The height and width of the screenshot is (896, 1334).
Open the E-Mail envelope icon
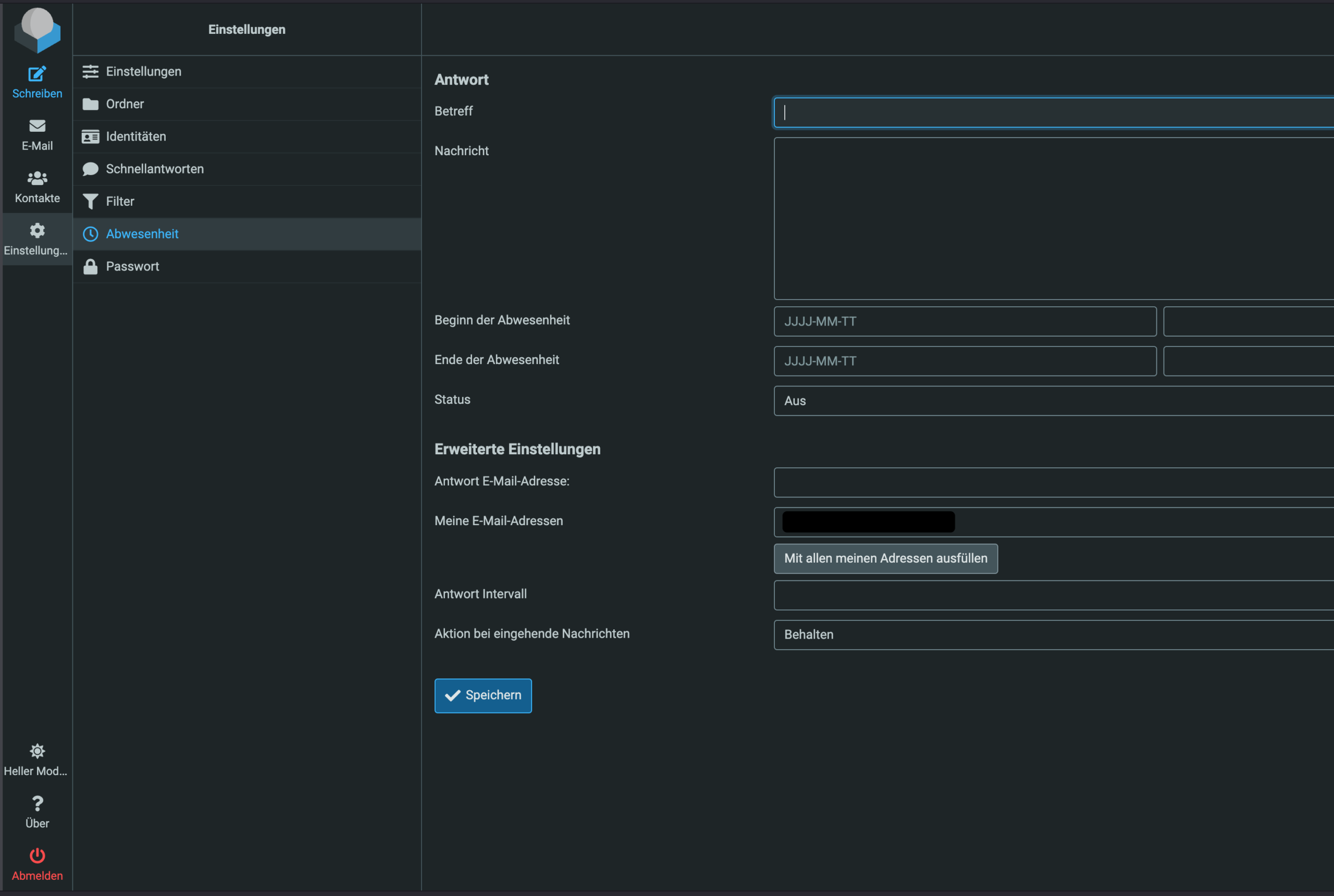pos(37,126)
